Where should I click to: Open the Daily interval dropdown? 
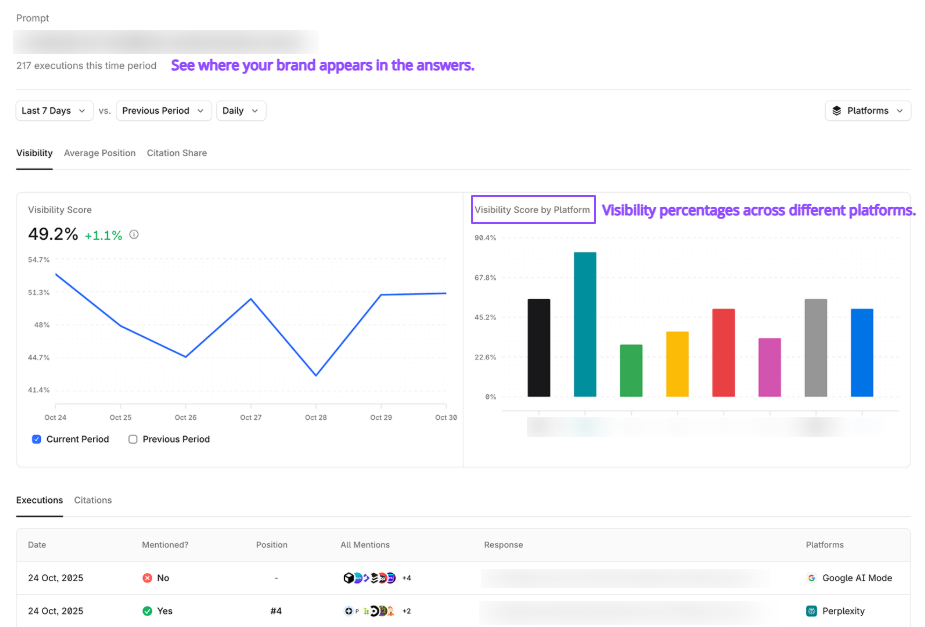(240, 111)
